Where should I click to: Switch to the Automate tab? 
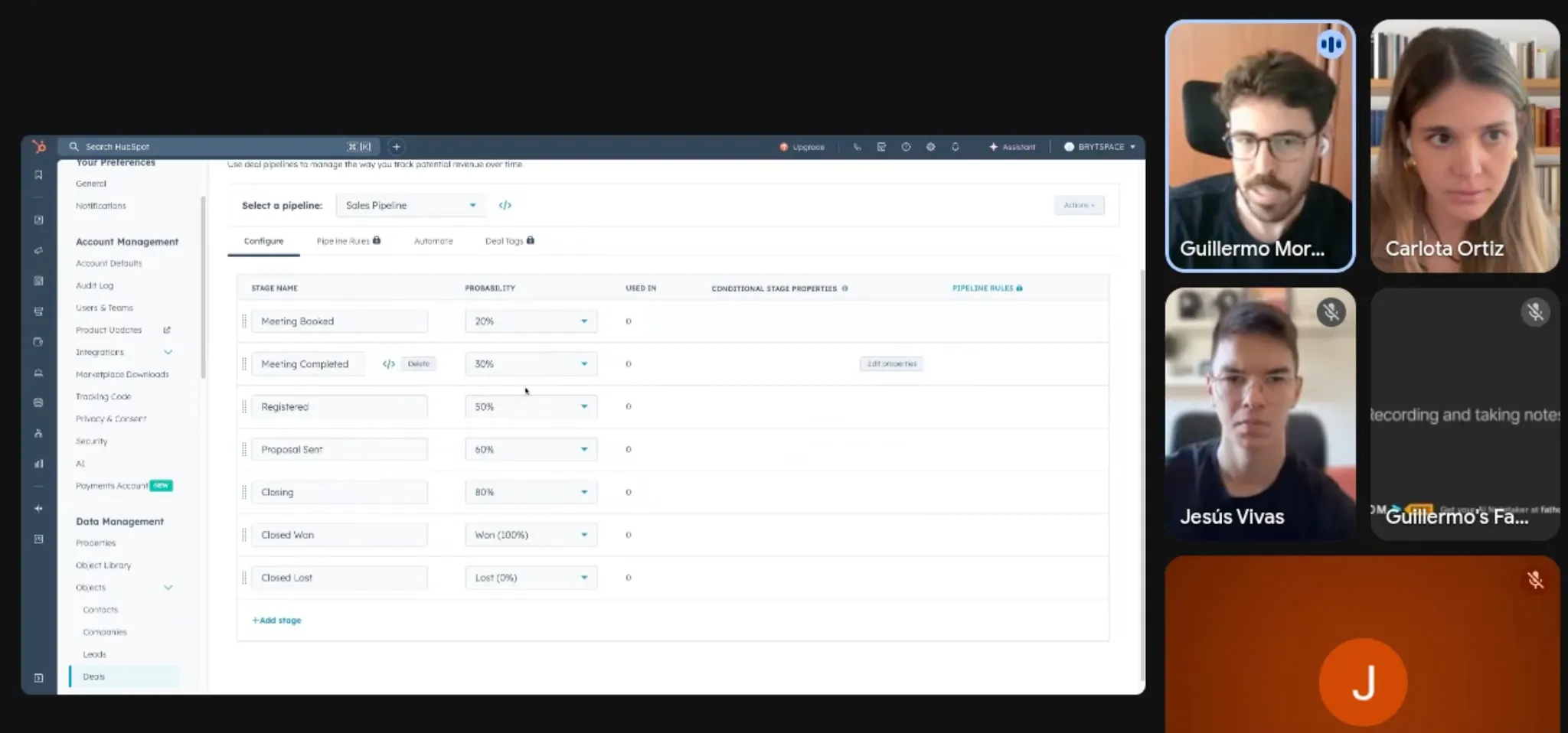(433, 241)
